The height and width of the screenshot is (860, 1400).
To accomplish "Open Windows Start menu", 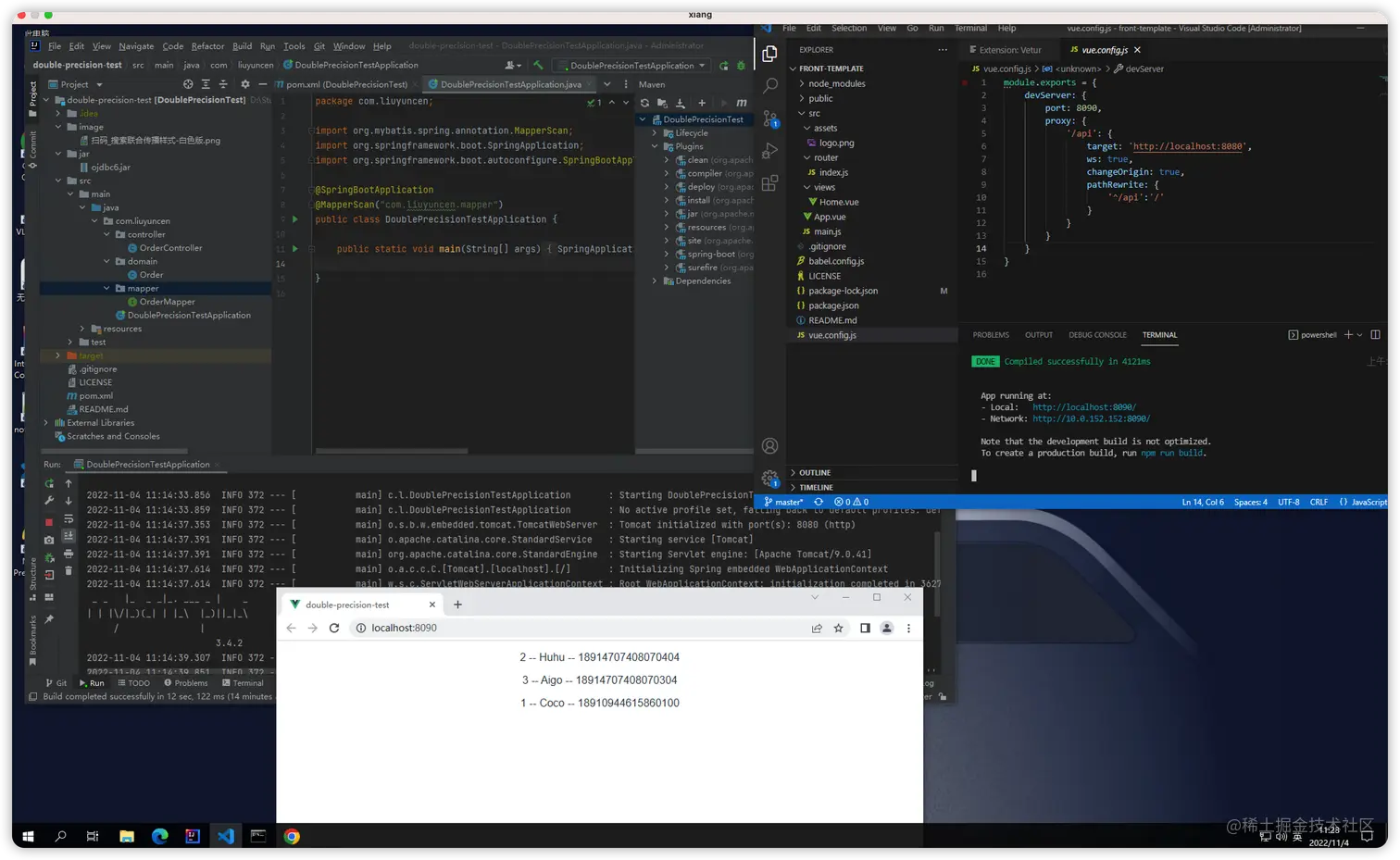I will click(x=28, y=837).
